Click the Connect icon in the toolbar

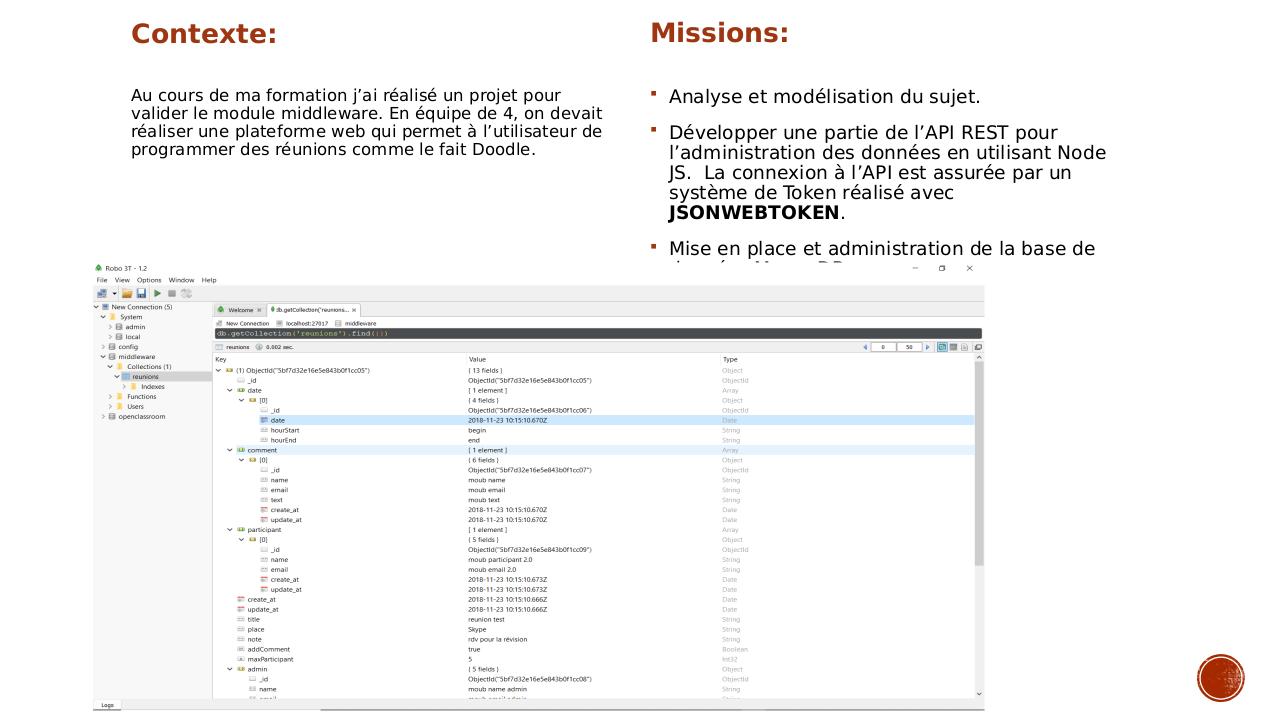tap(103, 293)
